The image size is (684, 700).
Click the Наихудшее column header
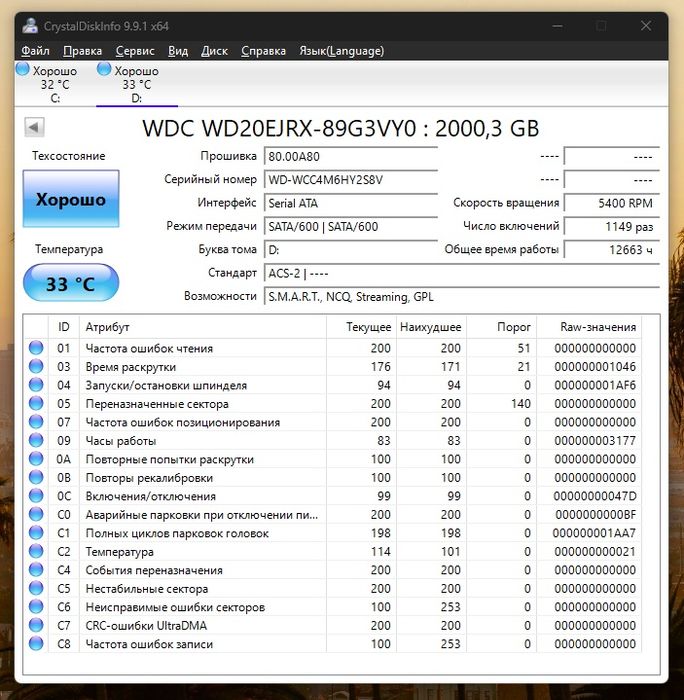pos(431,327)
